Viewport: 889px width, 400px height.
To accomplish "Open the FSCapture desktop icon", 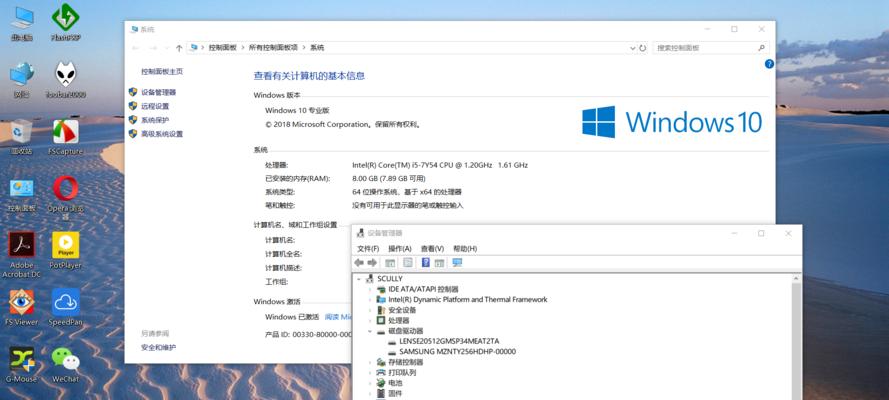I will click(x=65, y=137).
